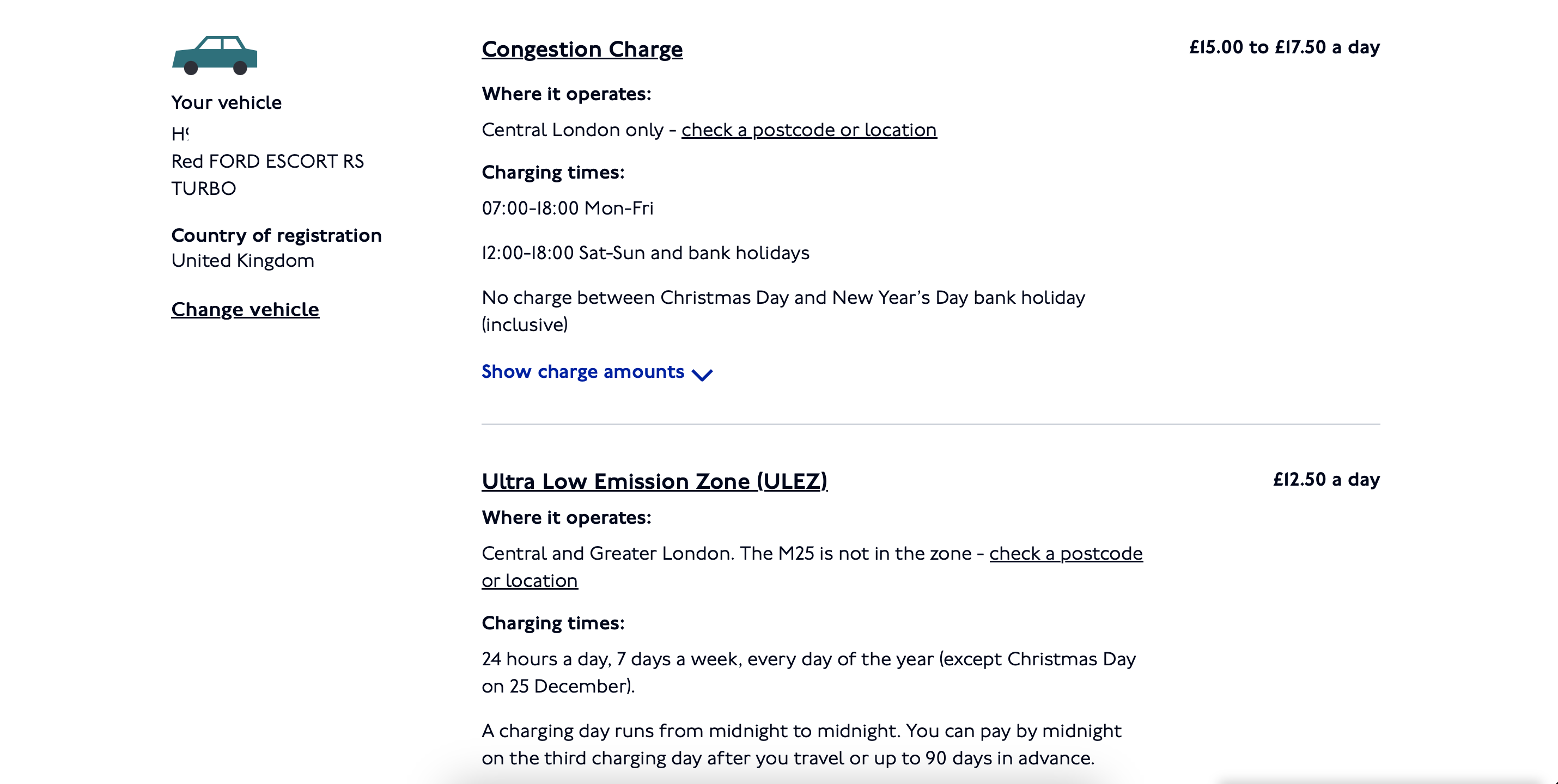Check a postcode for Central London only
Image resolution: width=1558 pixels, height=784 pixels.
click(808, 130)
